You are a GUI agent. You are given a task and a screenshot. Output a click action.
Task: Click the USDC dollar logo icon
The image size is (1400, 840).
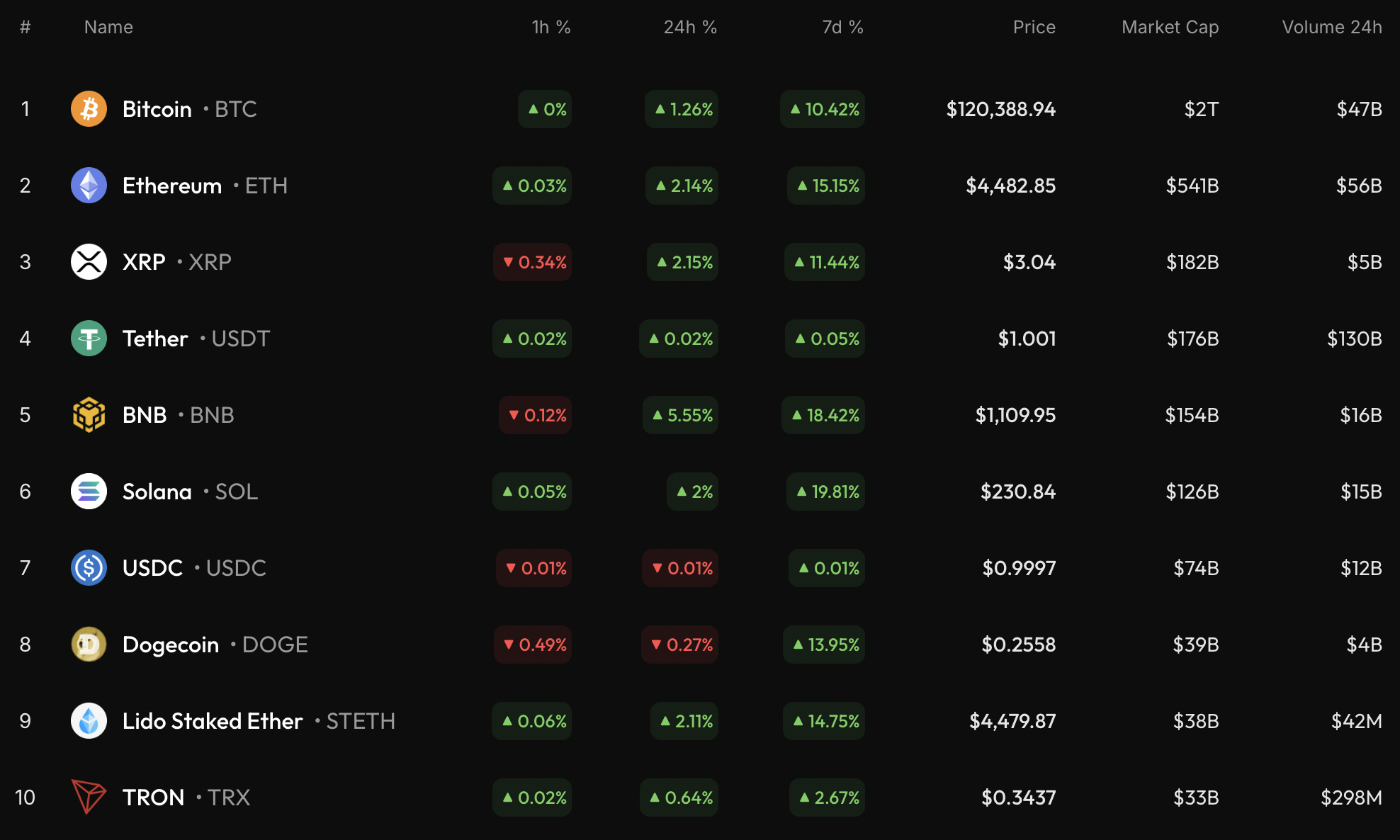pyautogui.click(x=89, y=568)
